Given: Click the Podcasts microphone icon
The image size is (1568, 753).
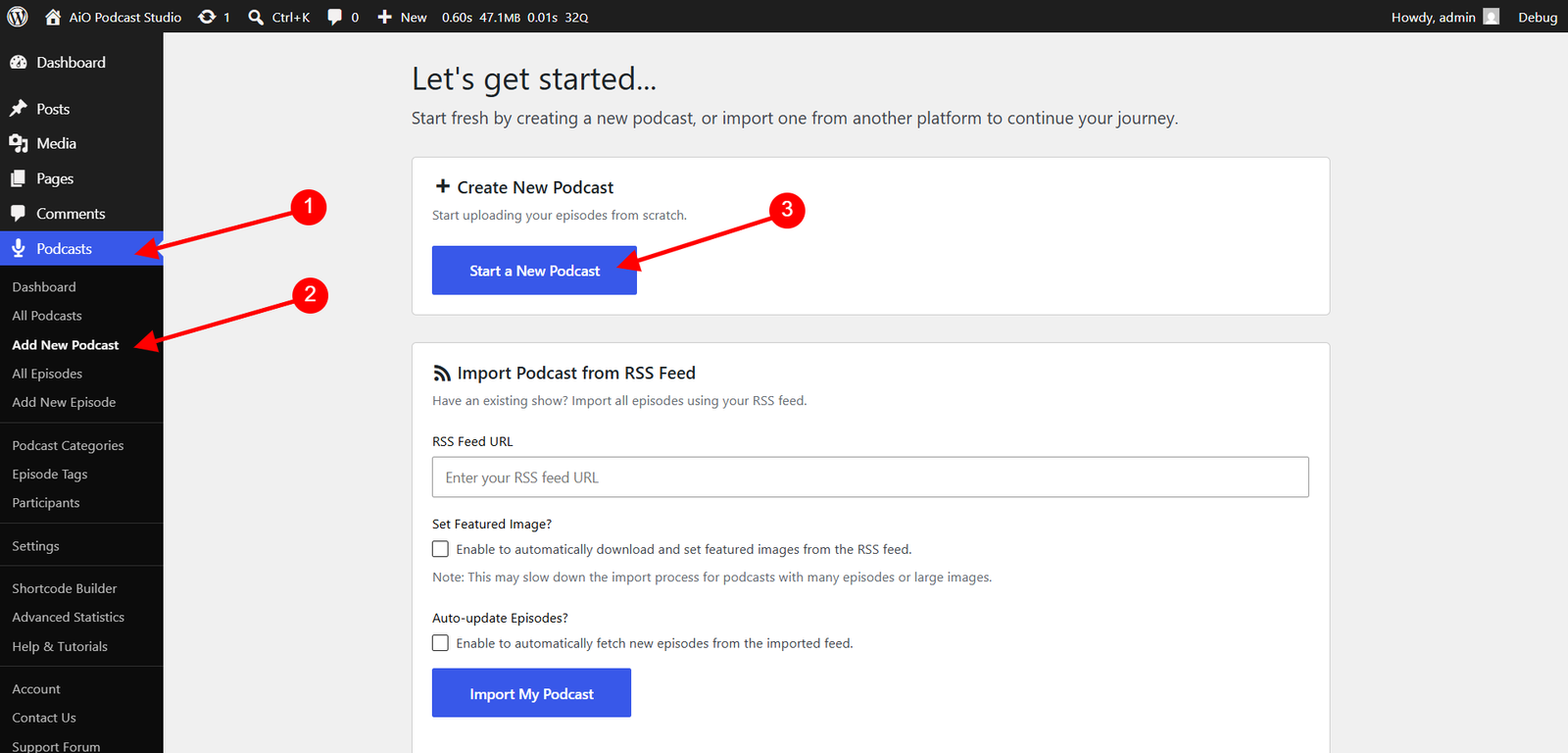Looking at the screenshot, I should click(x=19, y=249).
